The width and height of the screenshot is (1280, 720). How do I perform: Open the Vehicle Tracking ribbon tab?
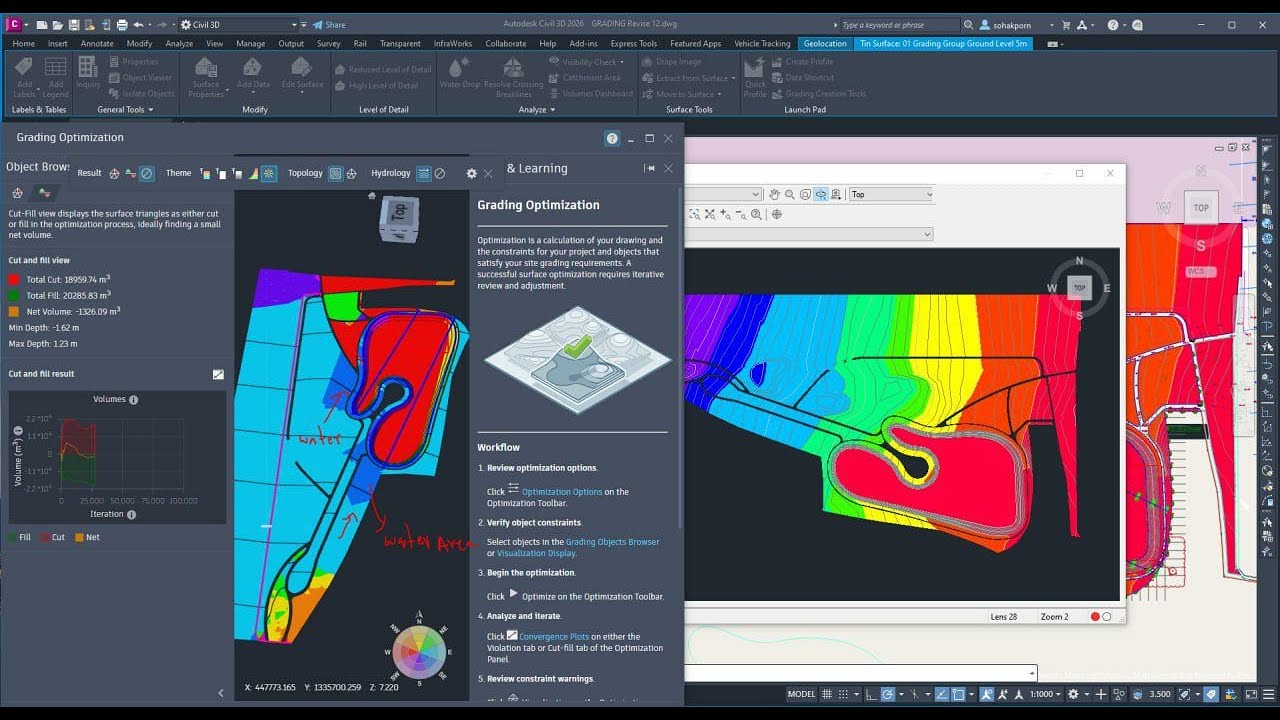coord(762,43)
